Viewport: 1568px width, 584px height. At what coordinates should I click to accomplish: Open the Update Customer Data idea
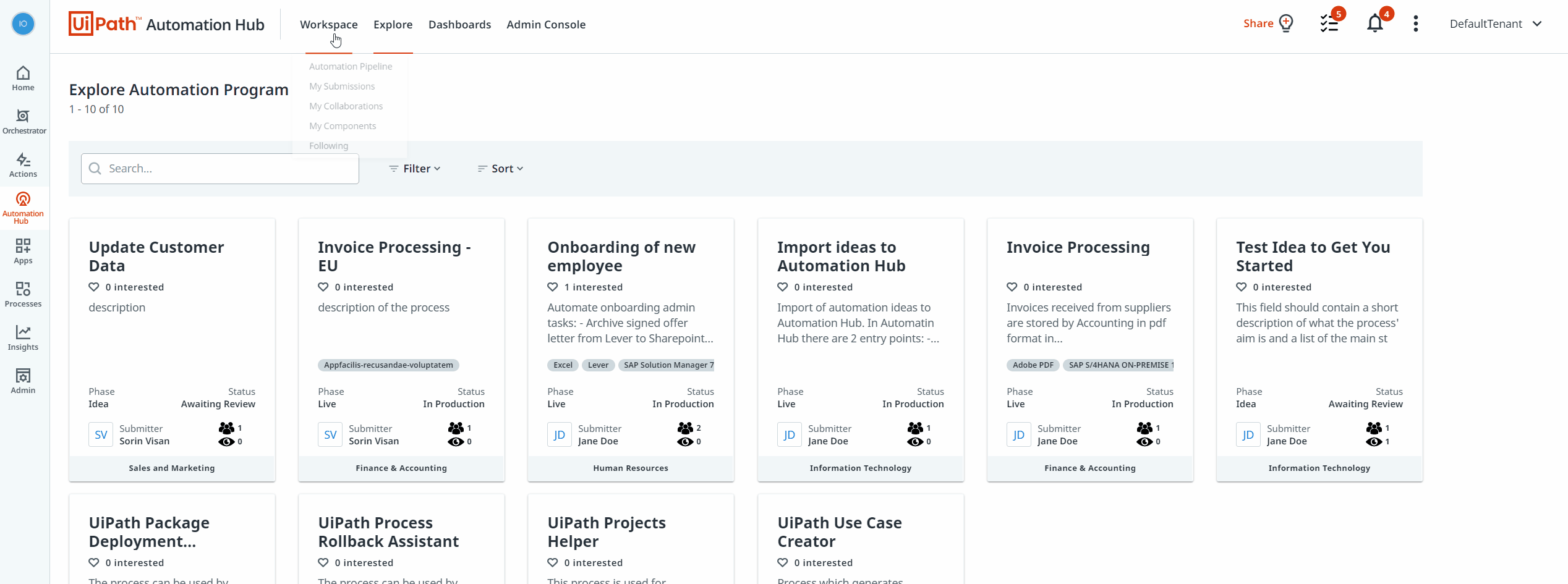pos(156,256)
